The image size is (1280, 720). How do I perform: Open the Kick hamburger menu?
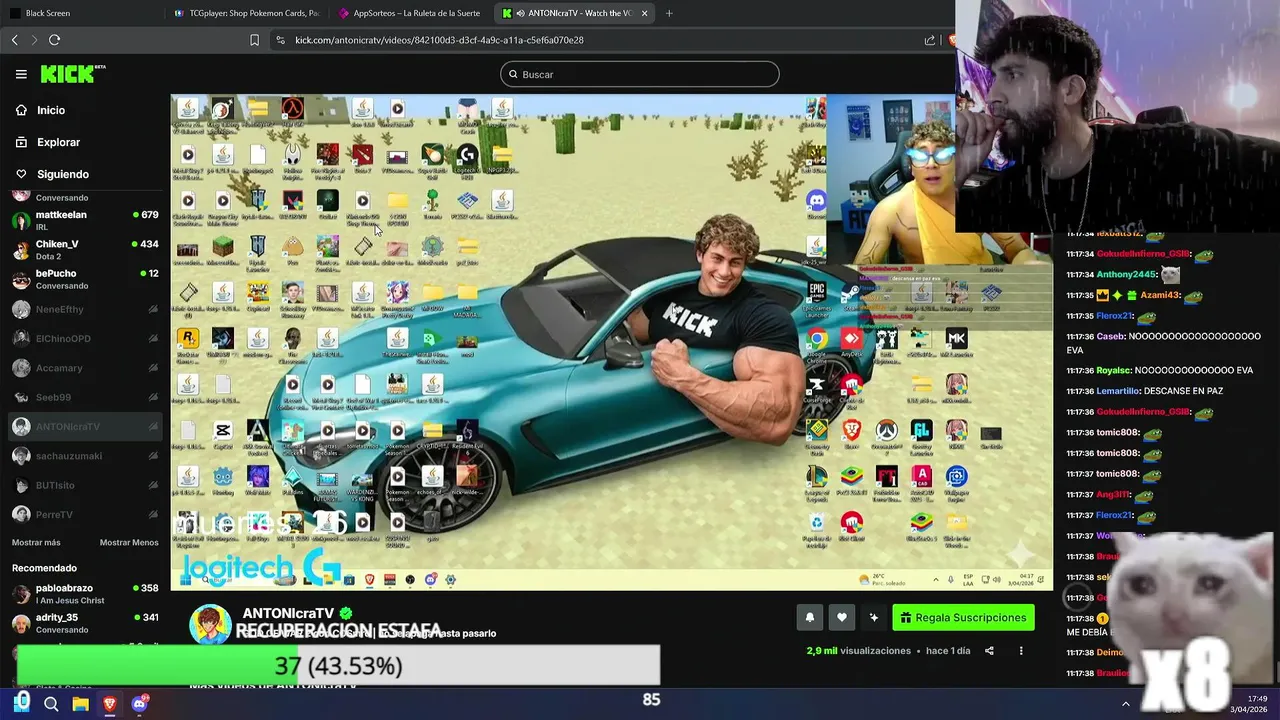[x=21, y=74]
